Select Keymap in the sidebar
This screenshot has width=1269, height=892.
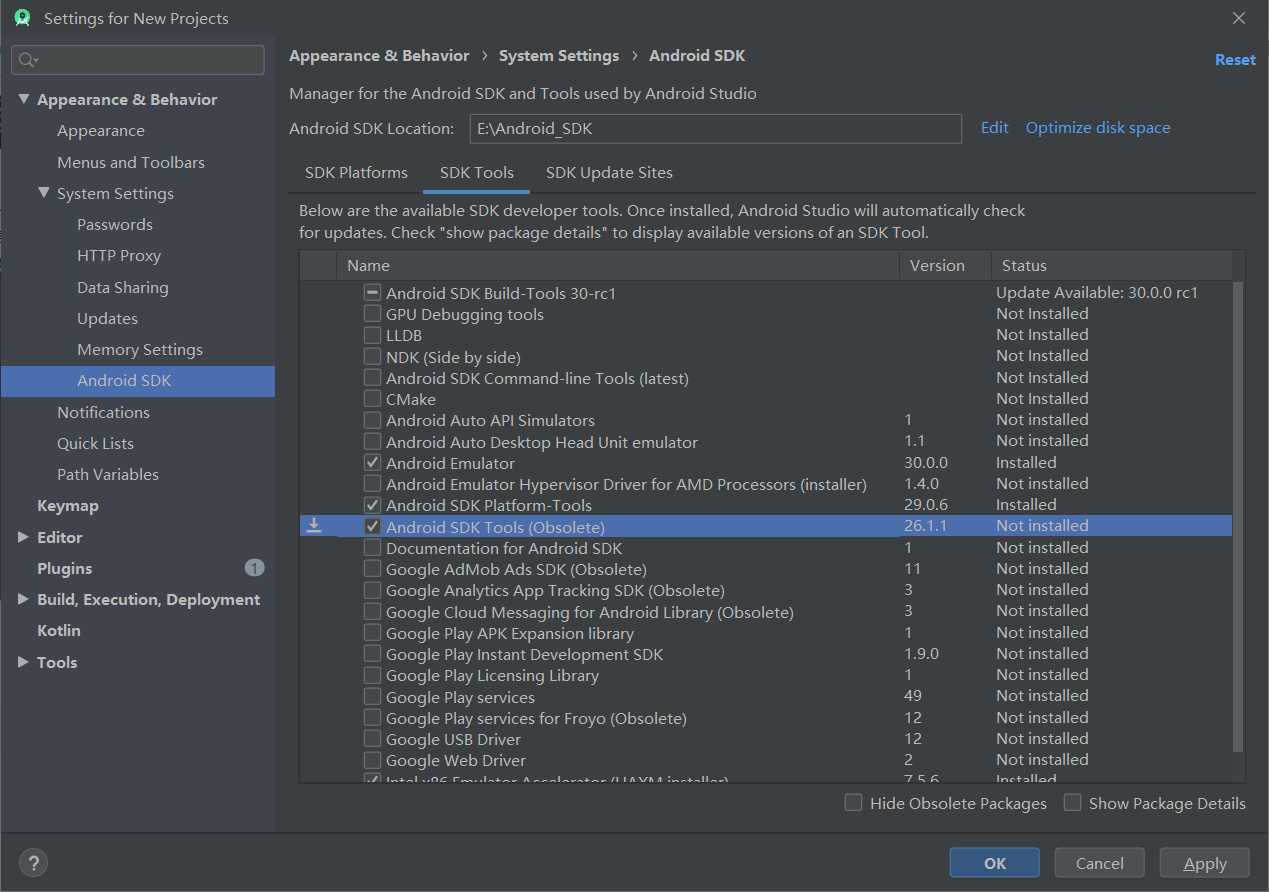[68, 506]
